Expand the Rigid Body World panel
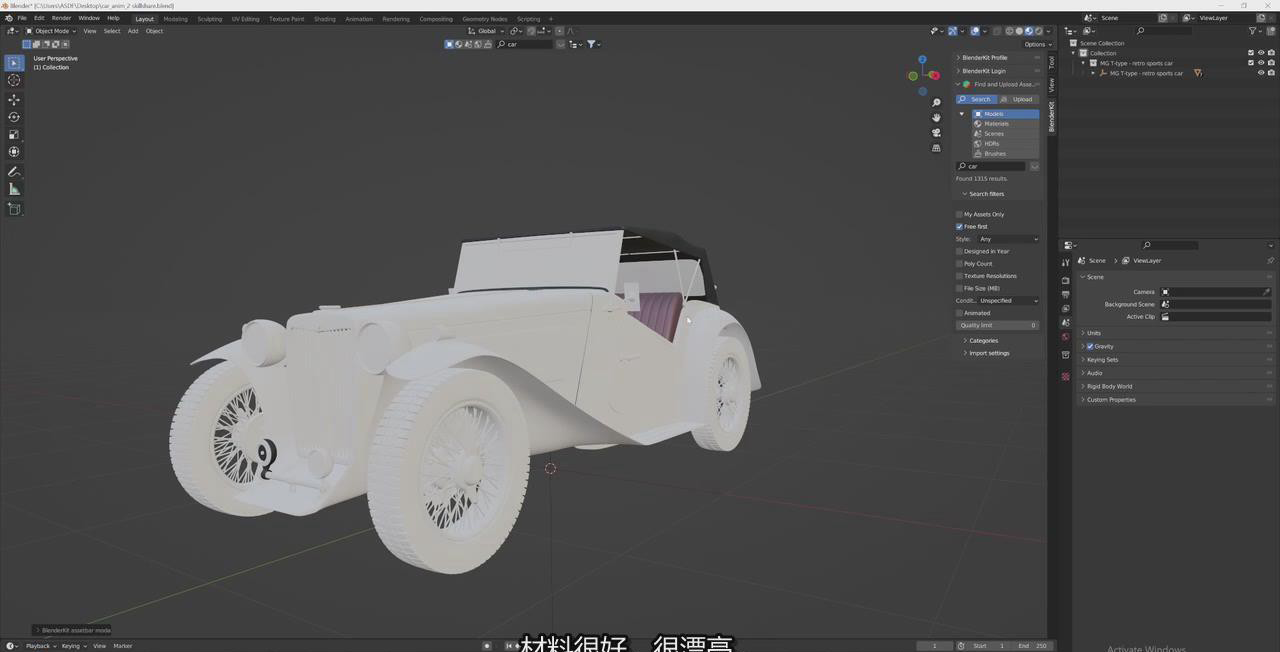 1109,386
